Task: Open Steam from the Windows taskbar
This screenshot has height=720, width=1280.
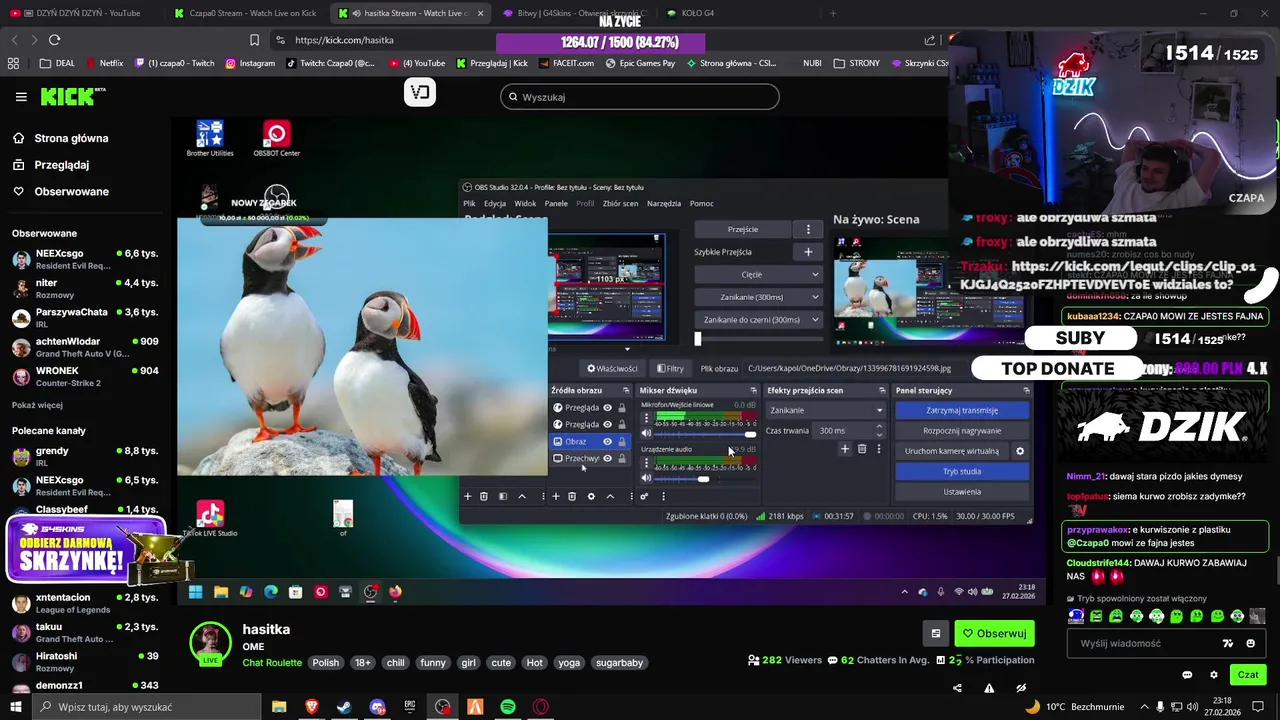Action: point(344,707)
